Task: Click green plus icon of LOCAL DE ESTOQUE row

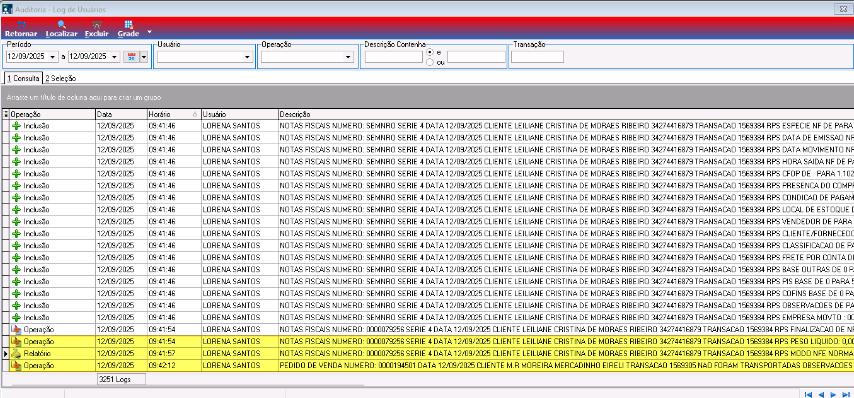Action: pos(16,210)
